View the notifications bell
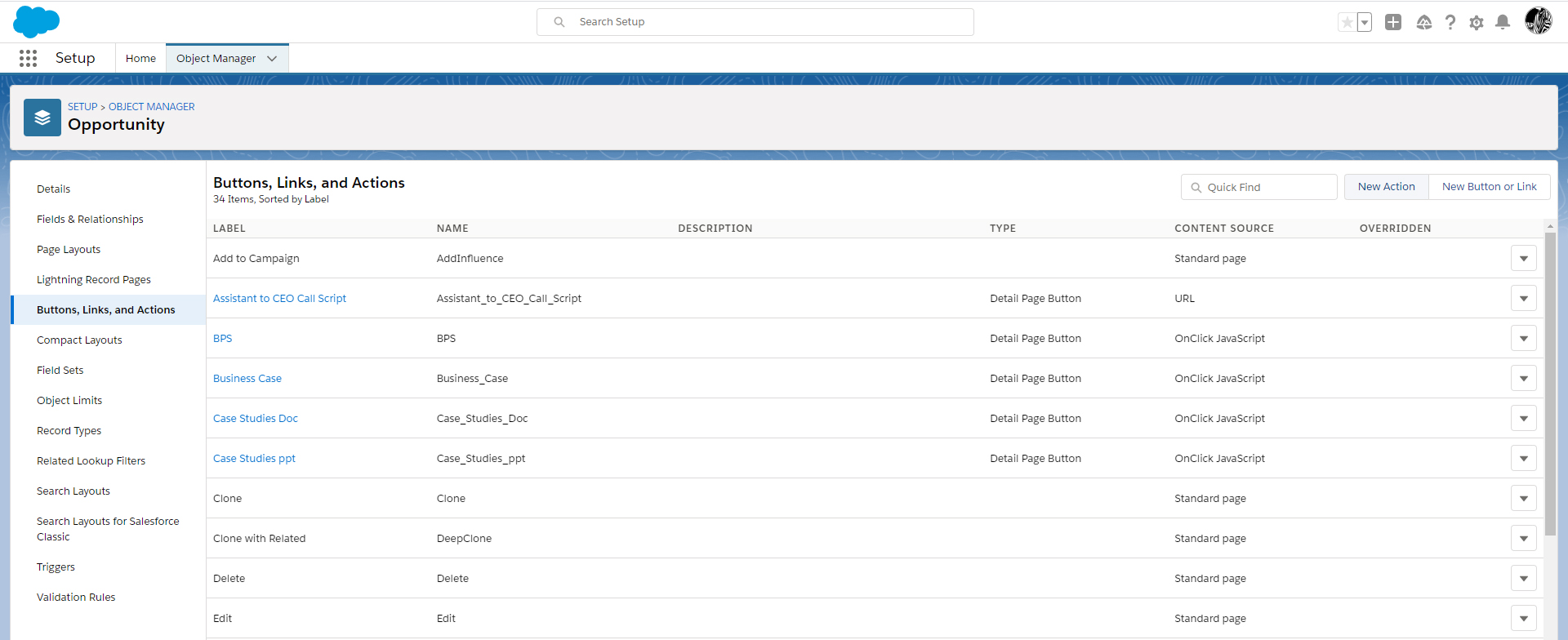 (x=1502, y=23)
